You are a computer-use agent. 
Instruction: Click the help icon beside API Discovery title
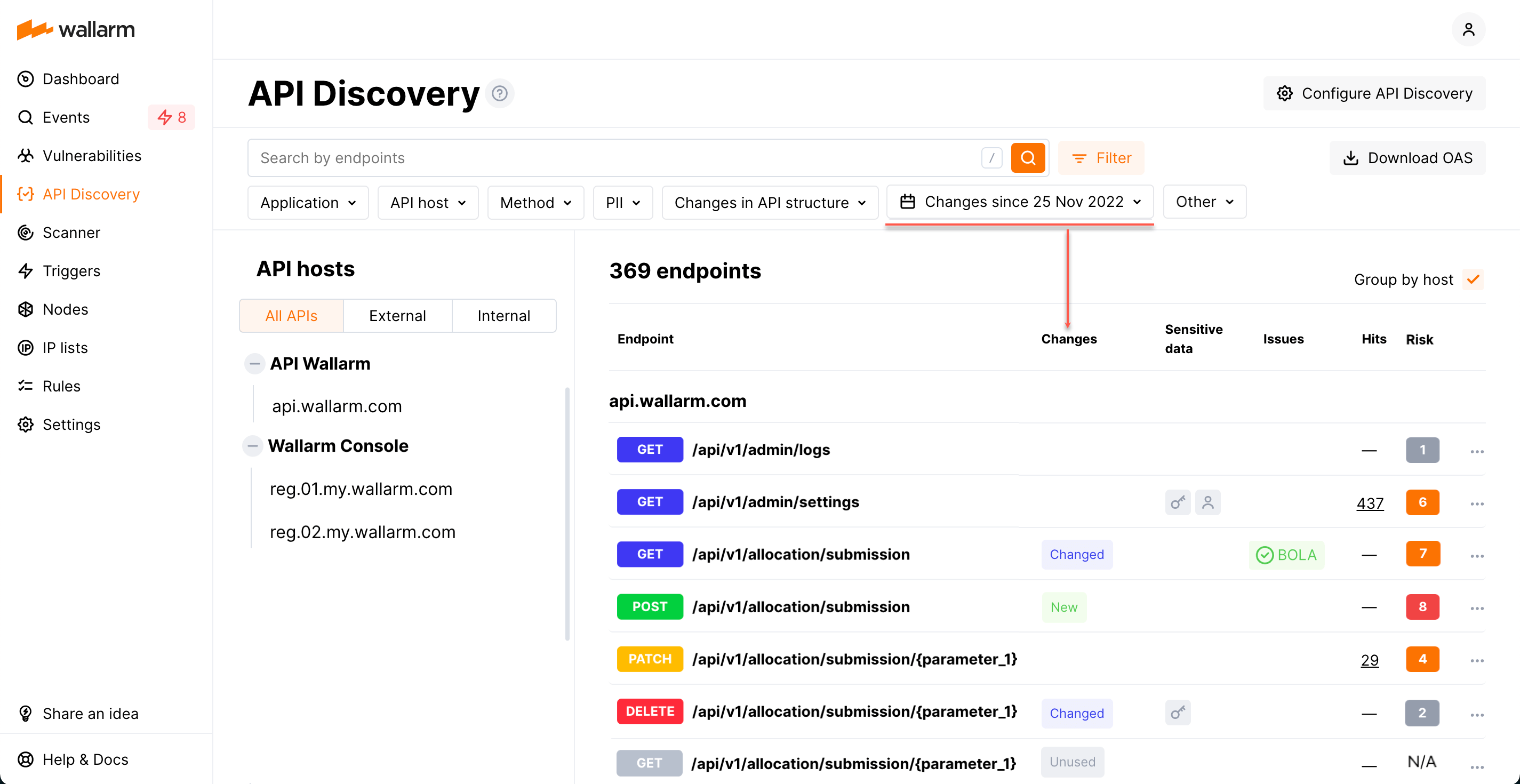click(499, 93)
